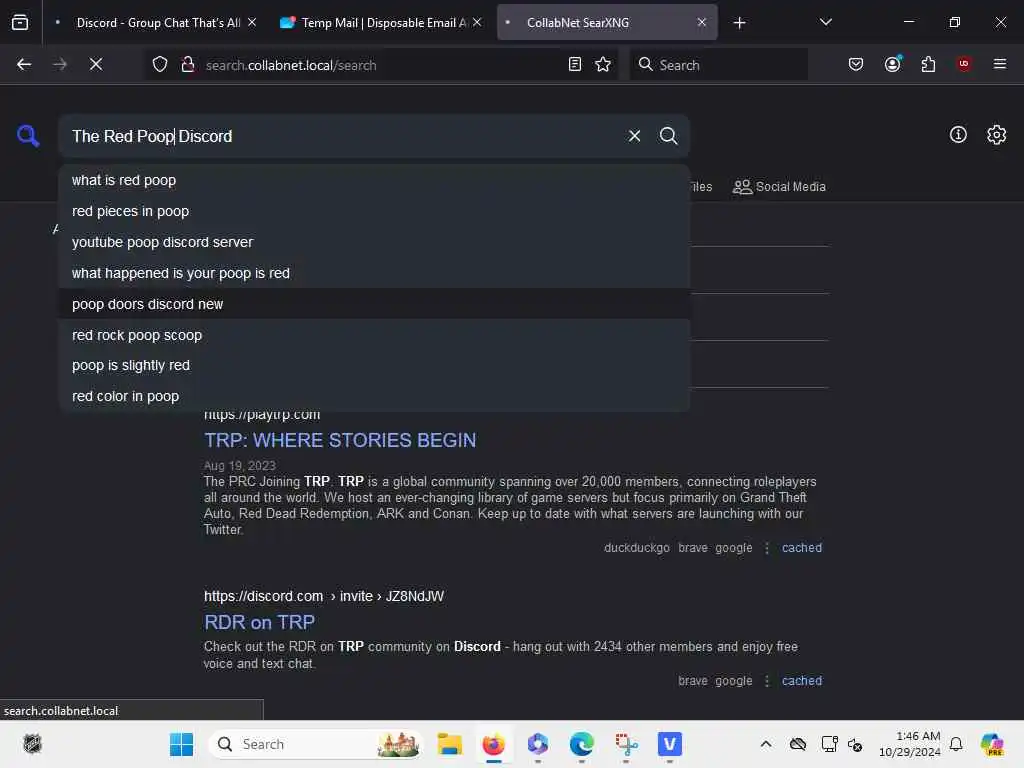
Task: List all tabs dropdown arrow
Action: click(825, 22)
